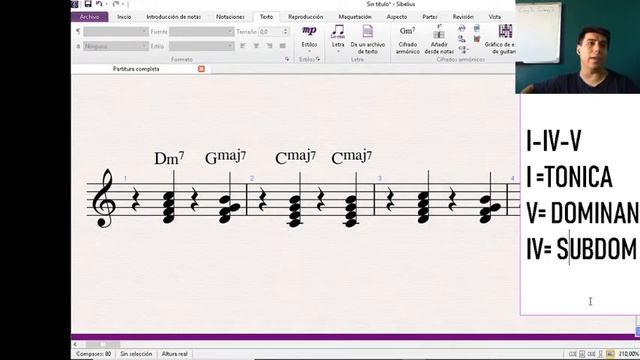Click the highlighted view icon in status bar
Image resolution: width=640 pixels, height=360 pixels.
tap(610, 354)
